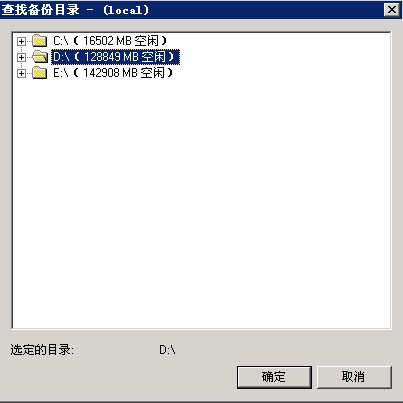Click the 选定的目录: label
The height and width of the screenshot is (403, 403).
42,350
